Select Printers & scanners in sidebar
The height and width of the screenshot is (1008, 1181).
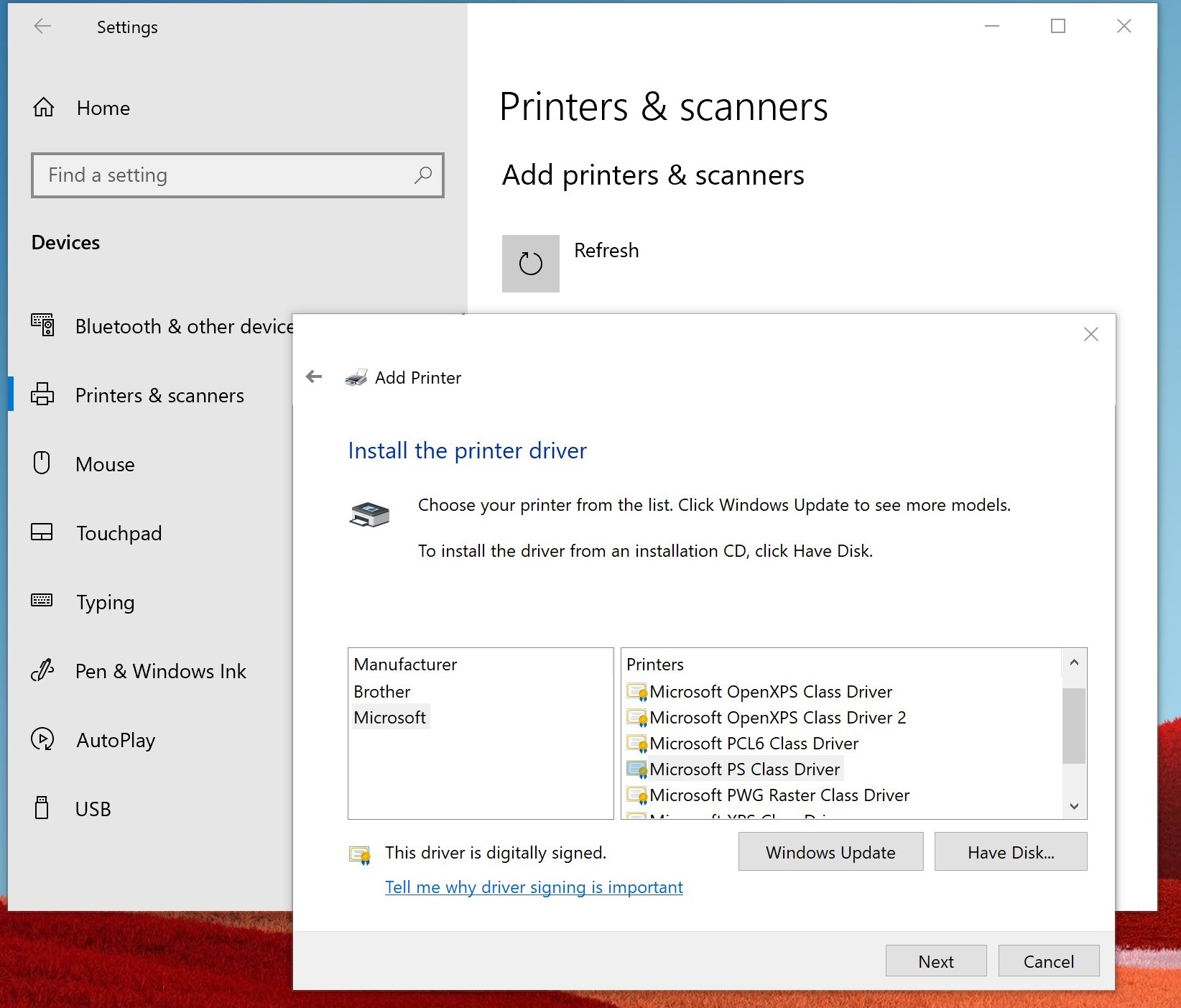[x=159, y=395]
